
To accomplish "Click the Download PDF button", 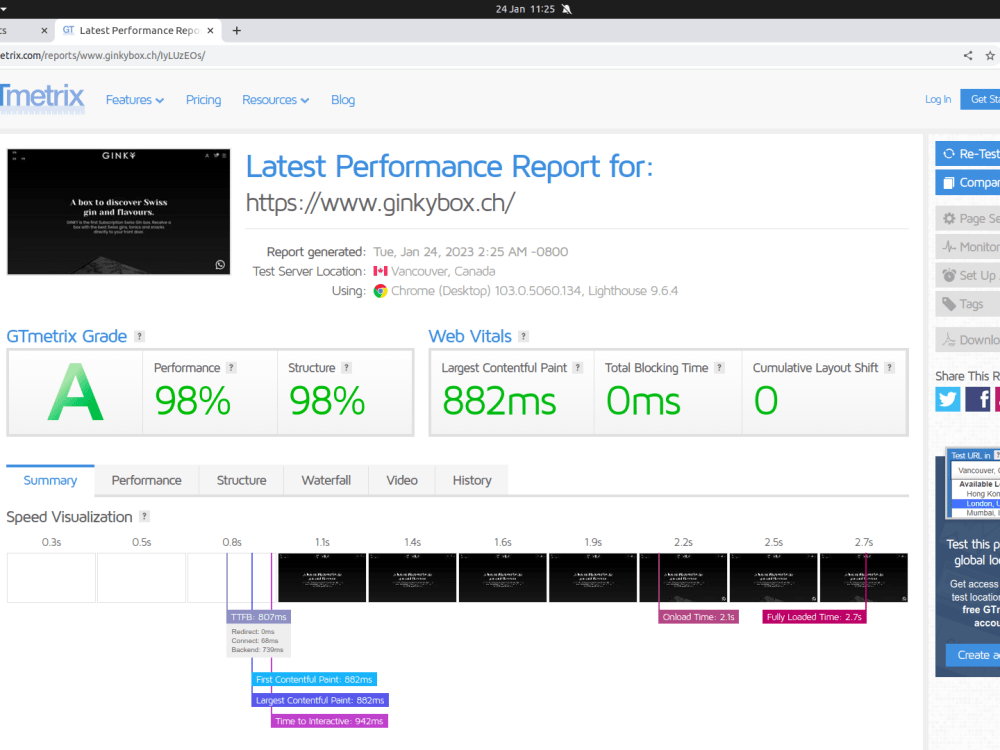I will tap(967, 340).
